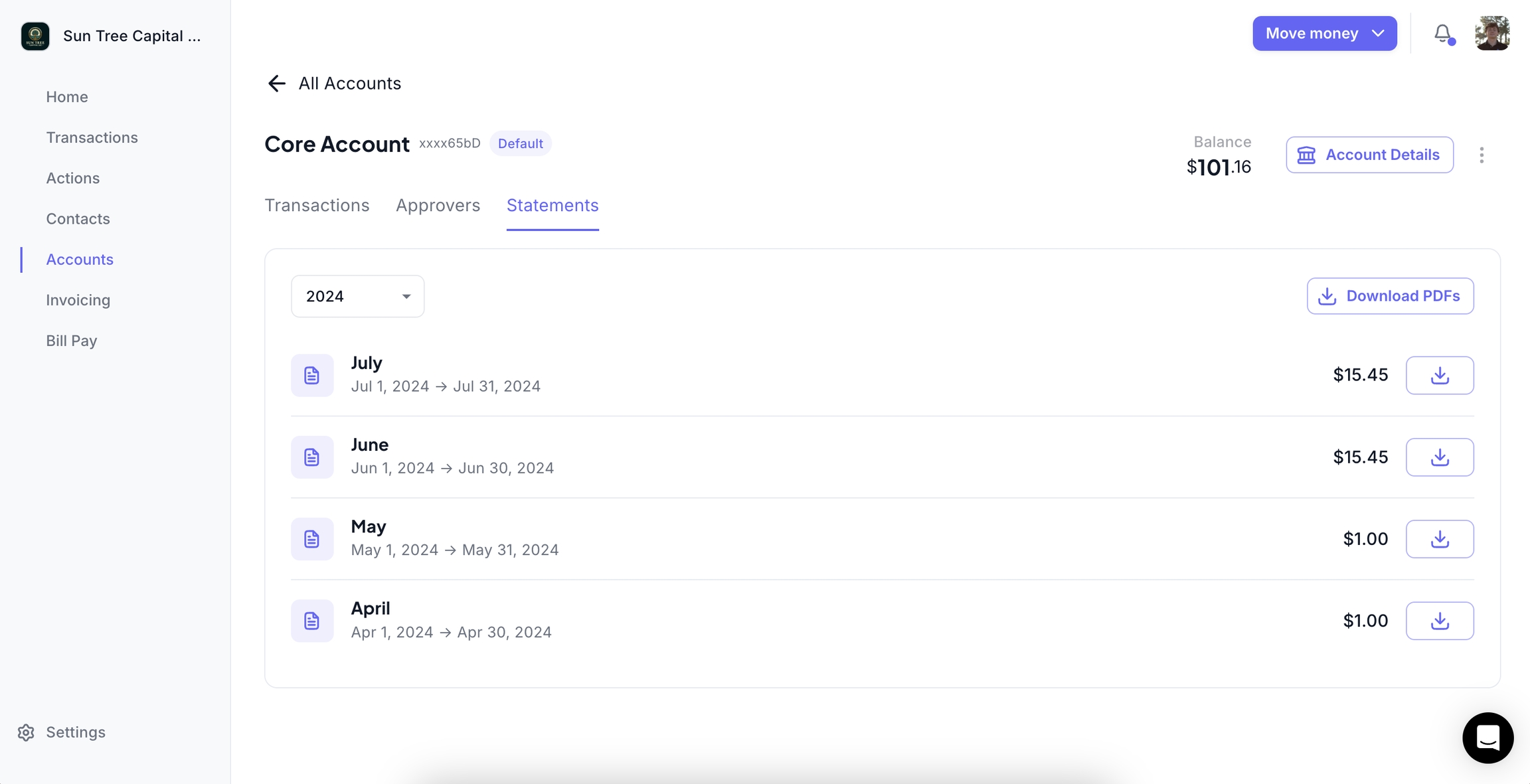Open the user profile avatar
The height and width of the screenshot is (784, 1530).
(1491, 33)
